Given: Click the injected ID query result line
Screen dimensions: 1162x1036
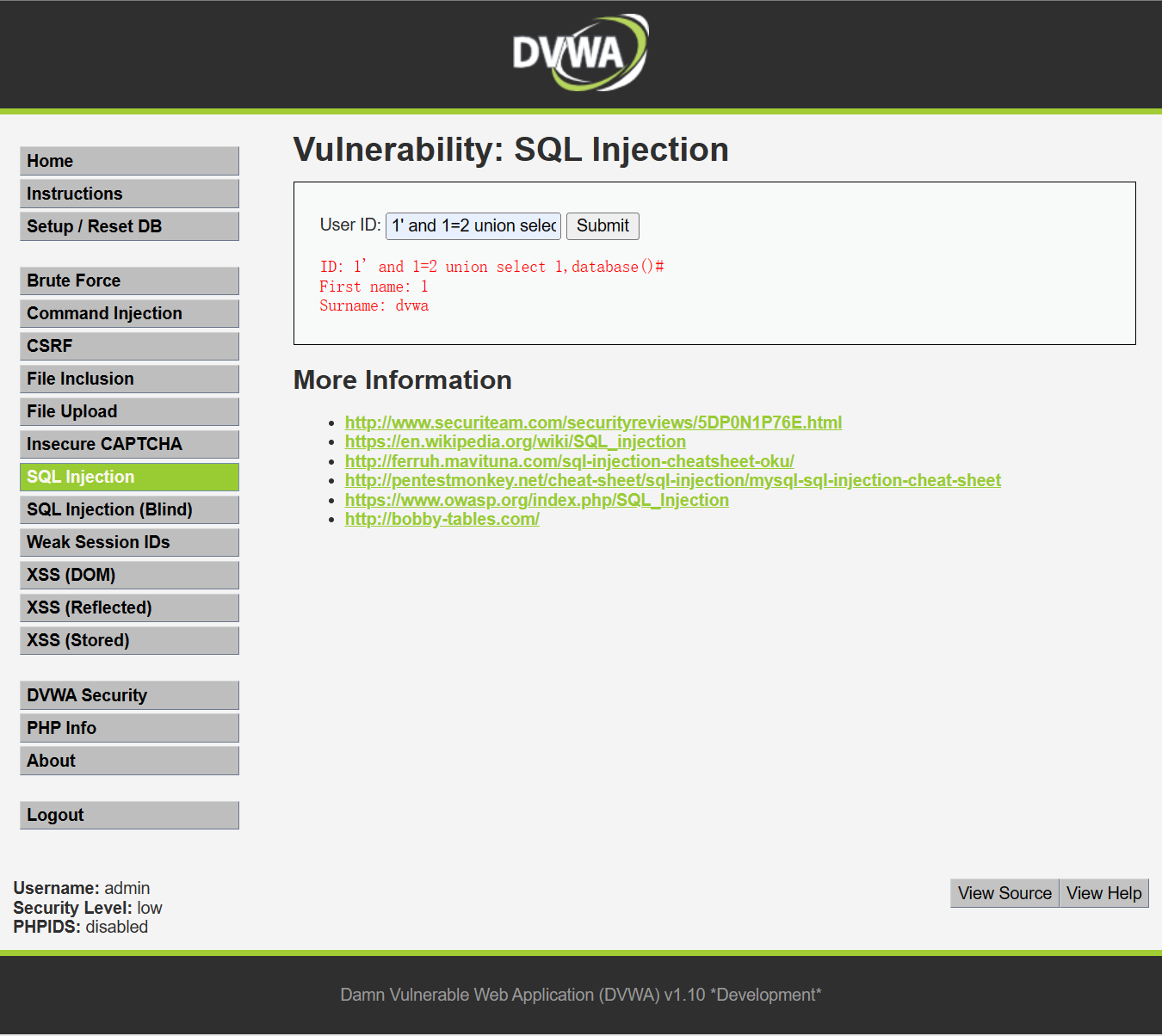Looking at the screenshot, I should (x=491, y=267).
